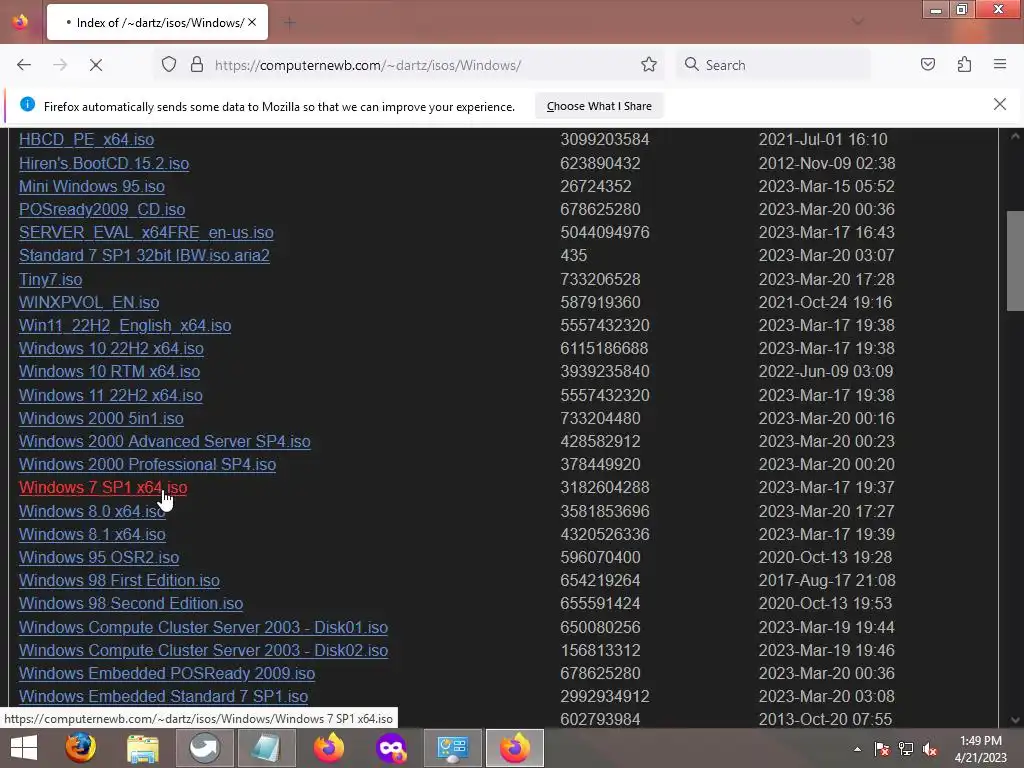Download Windows 10 22H2 x64.iso
1024x768 pixels.
click(x=111, y=349)
